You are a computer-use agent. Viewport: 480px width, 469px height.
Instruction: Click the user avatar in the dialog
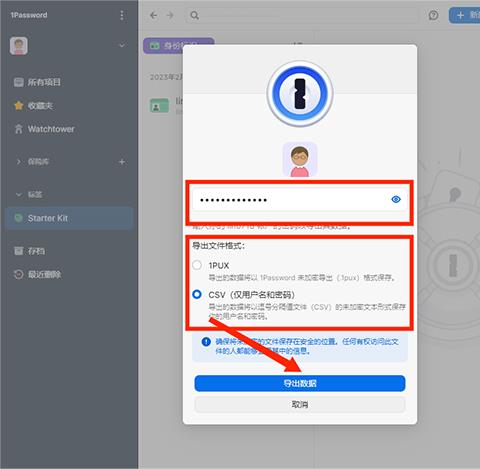[300, 159]
